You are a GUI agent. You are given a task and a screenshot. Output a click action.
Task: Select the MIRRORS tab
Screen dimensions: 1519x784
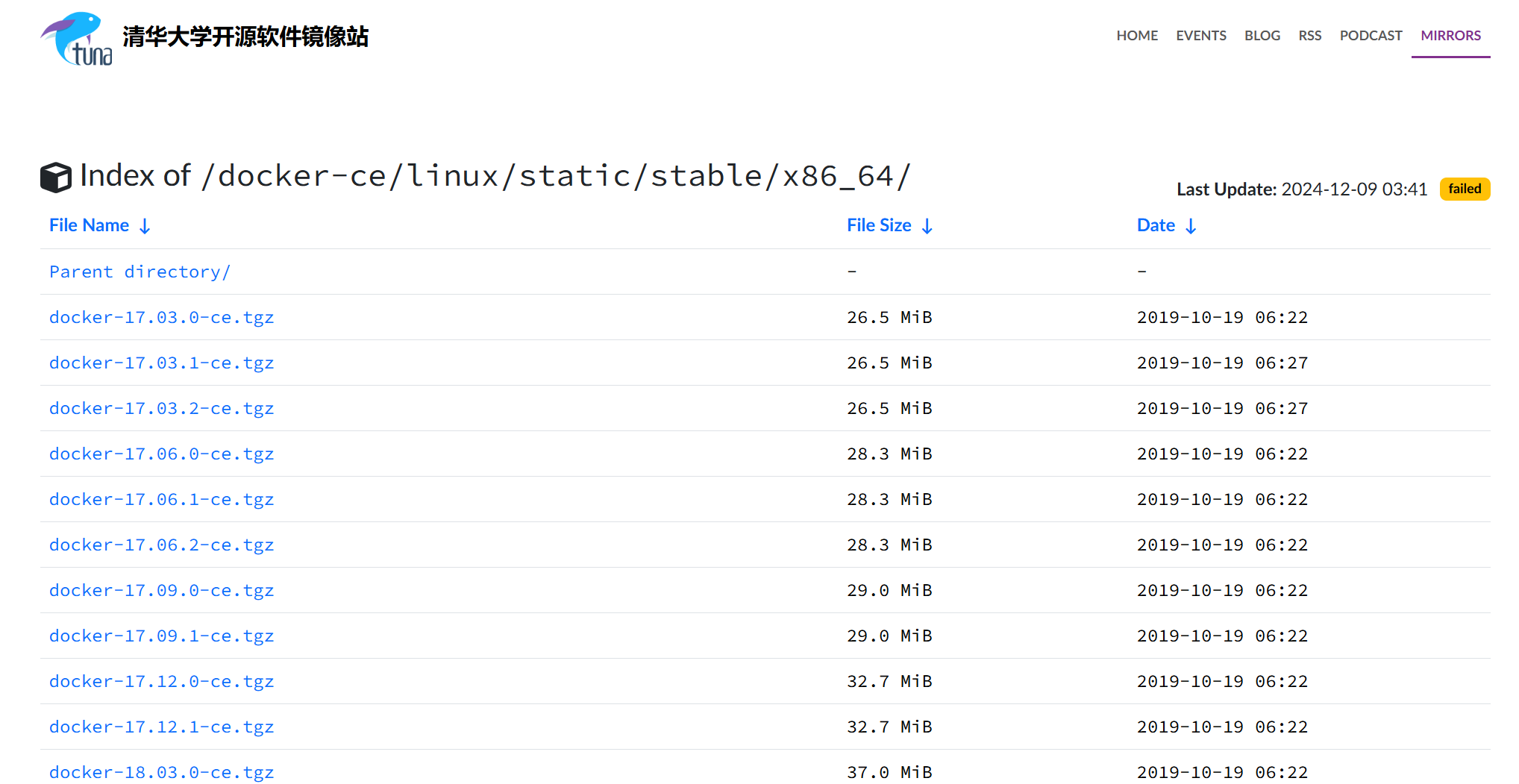pos(1450,36)
